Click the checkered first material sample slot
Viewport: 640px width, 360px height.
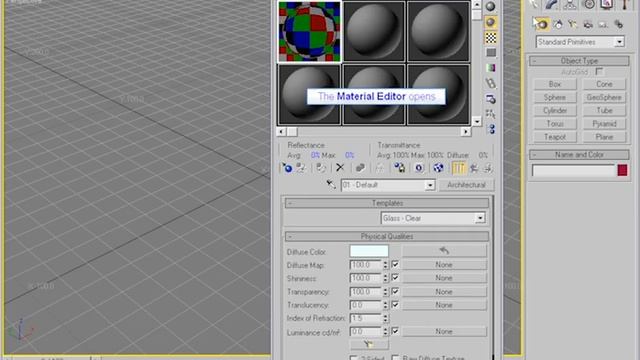(x=309, y=31)
